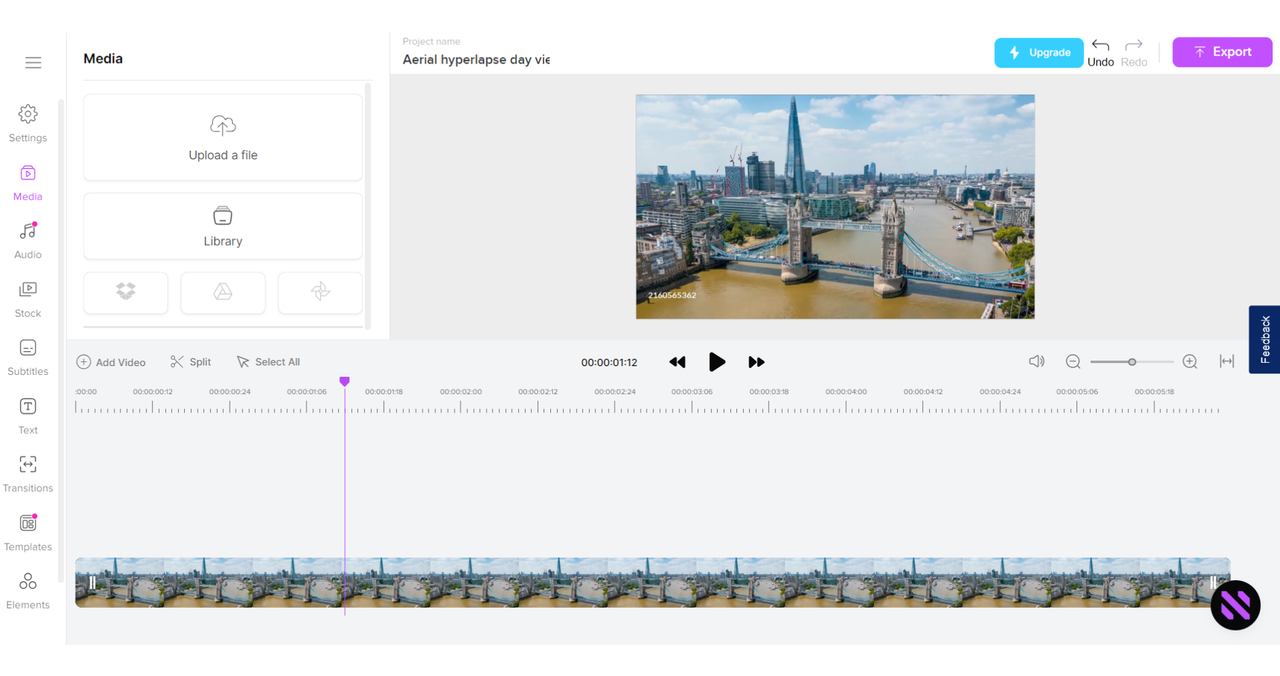Select the Text tool

click(x=28, y=415)
